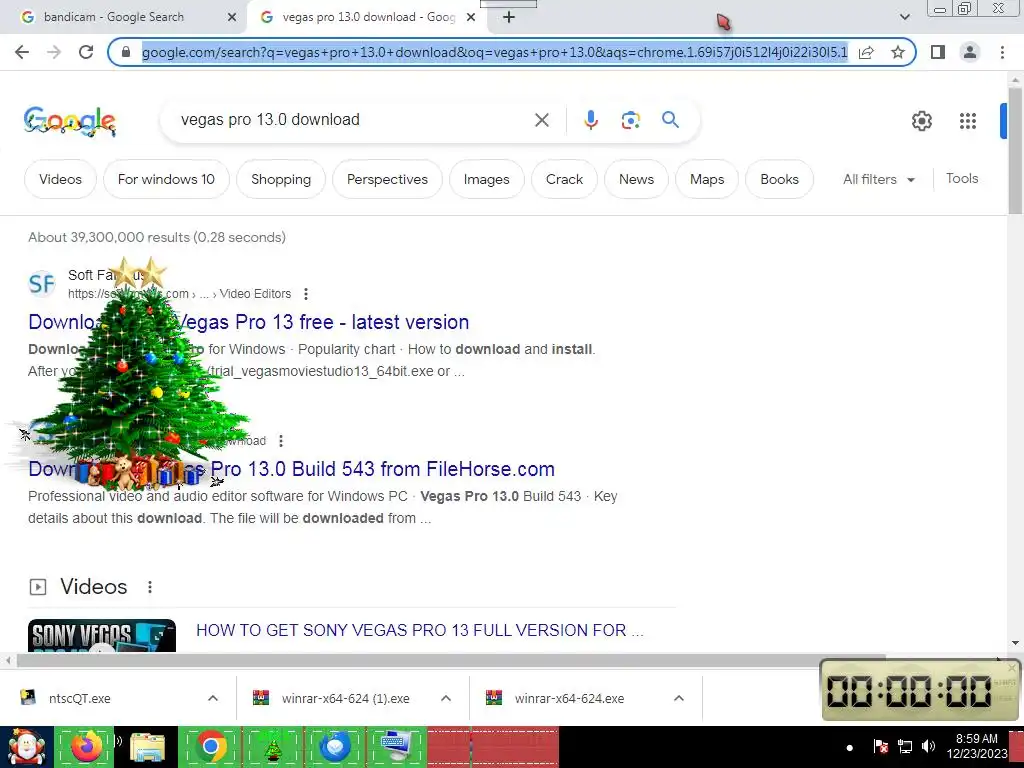Share this page from address bar

(866, 52)
